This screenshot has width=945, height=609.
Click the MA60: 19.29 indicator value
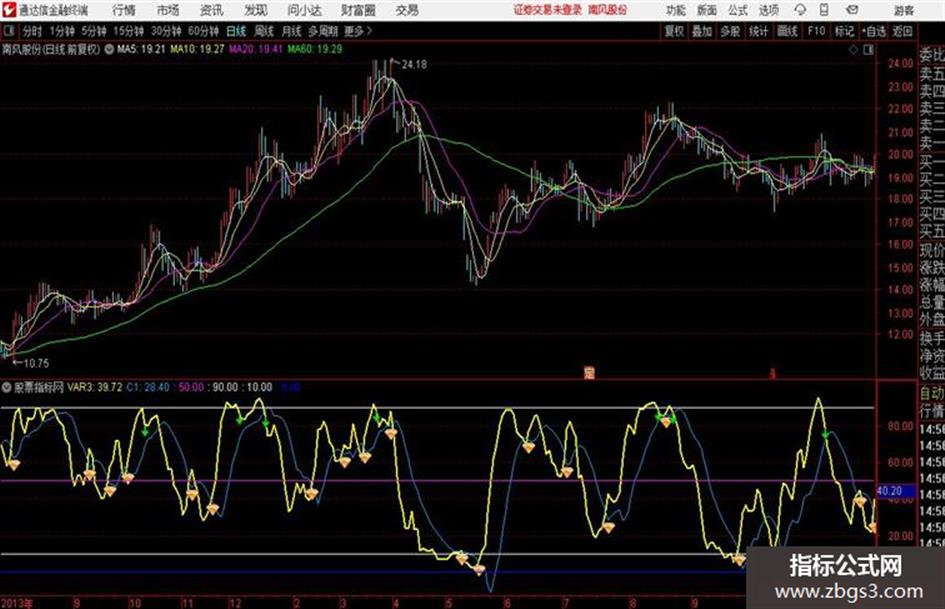point(315,49)
